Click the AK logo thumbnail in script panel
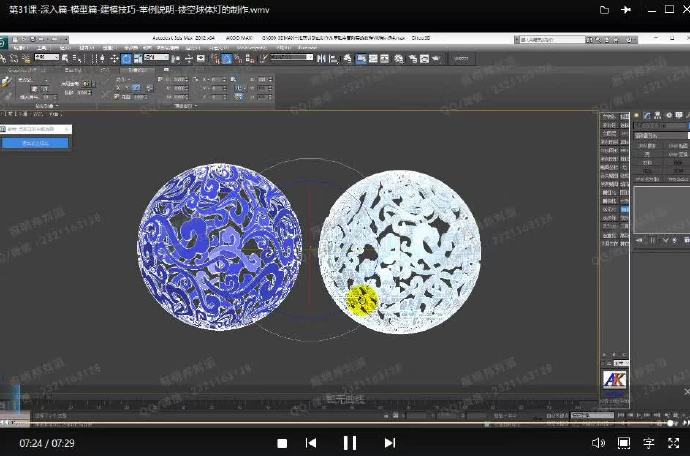This screenshot has width=690, height=456. point(614,379)
